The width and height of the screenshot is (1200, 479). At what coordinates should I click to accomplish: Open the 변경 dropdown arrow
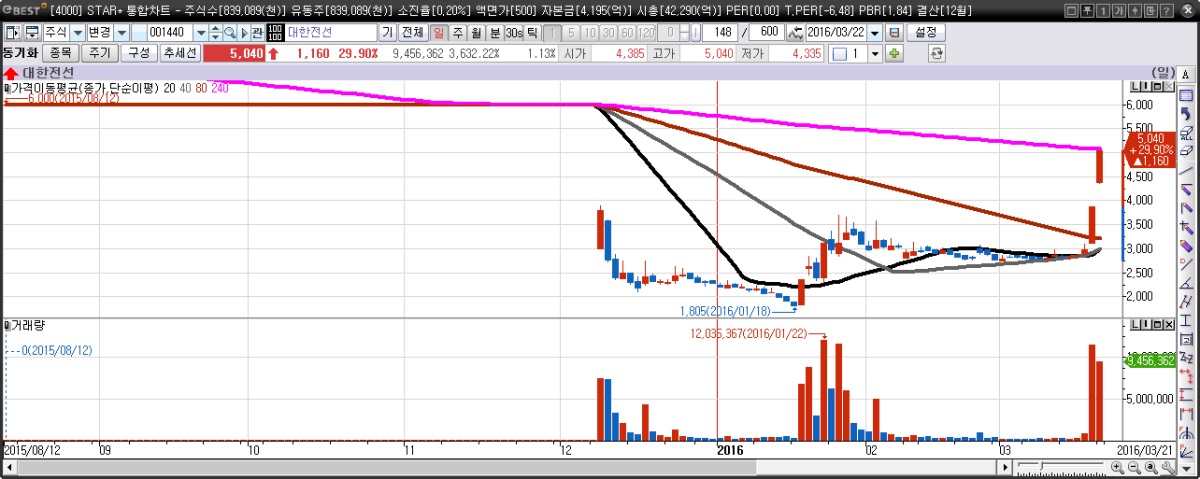tap(123, 32)
